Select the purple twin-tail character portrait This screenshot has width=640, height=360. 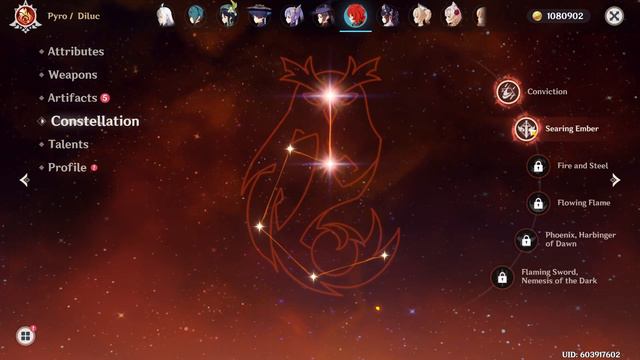click(x=293, y=16)
